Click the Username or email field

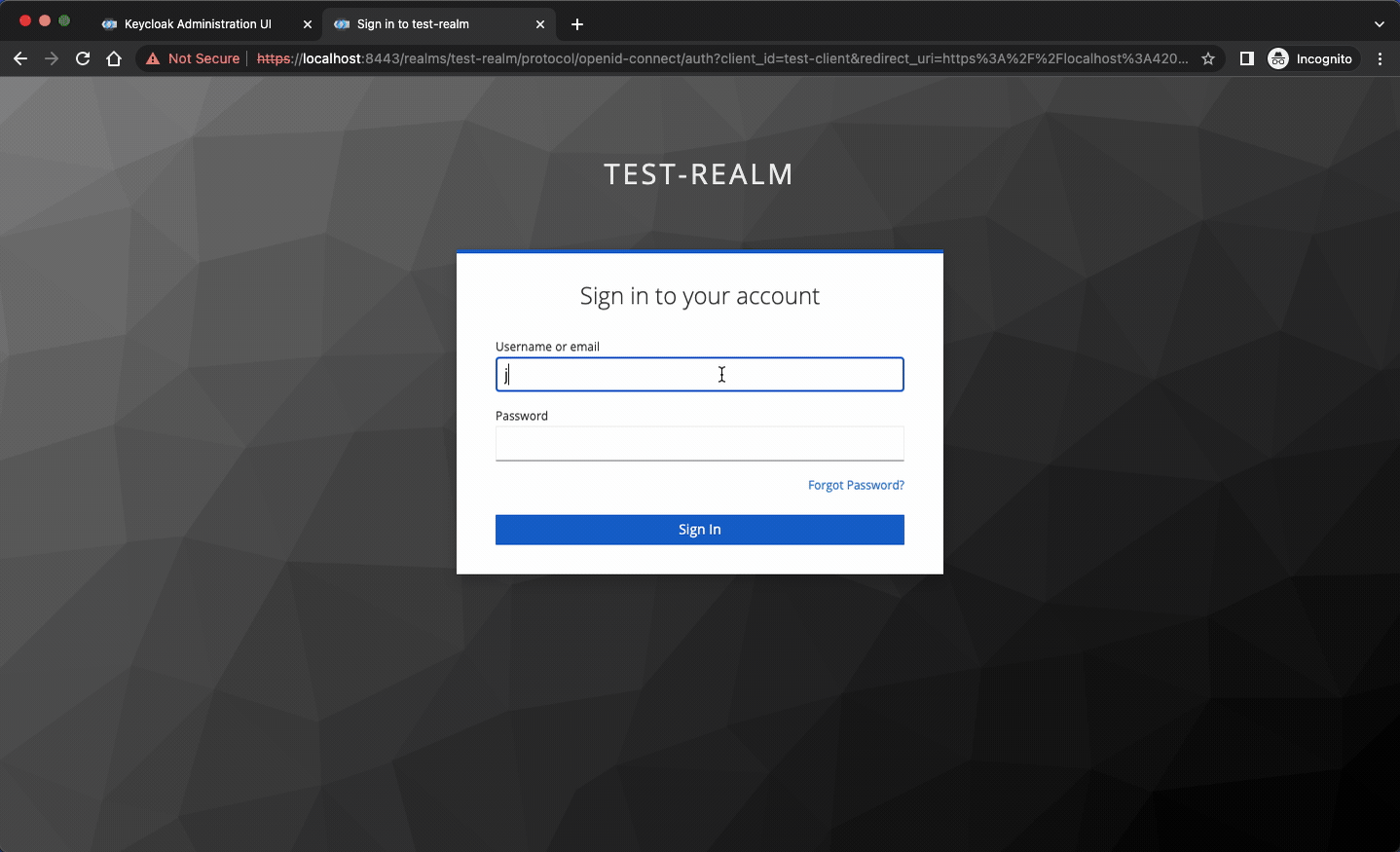point(699,374)
